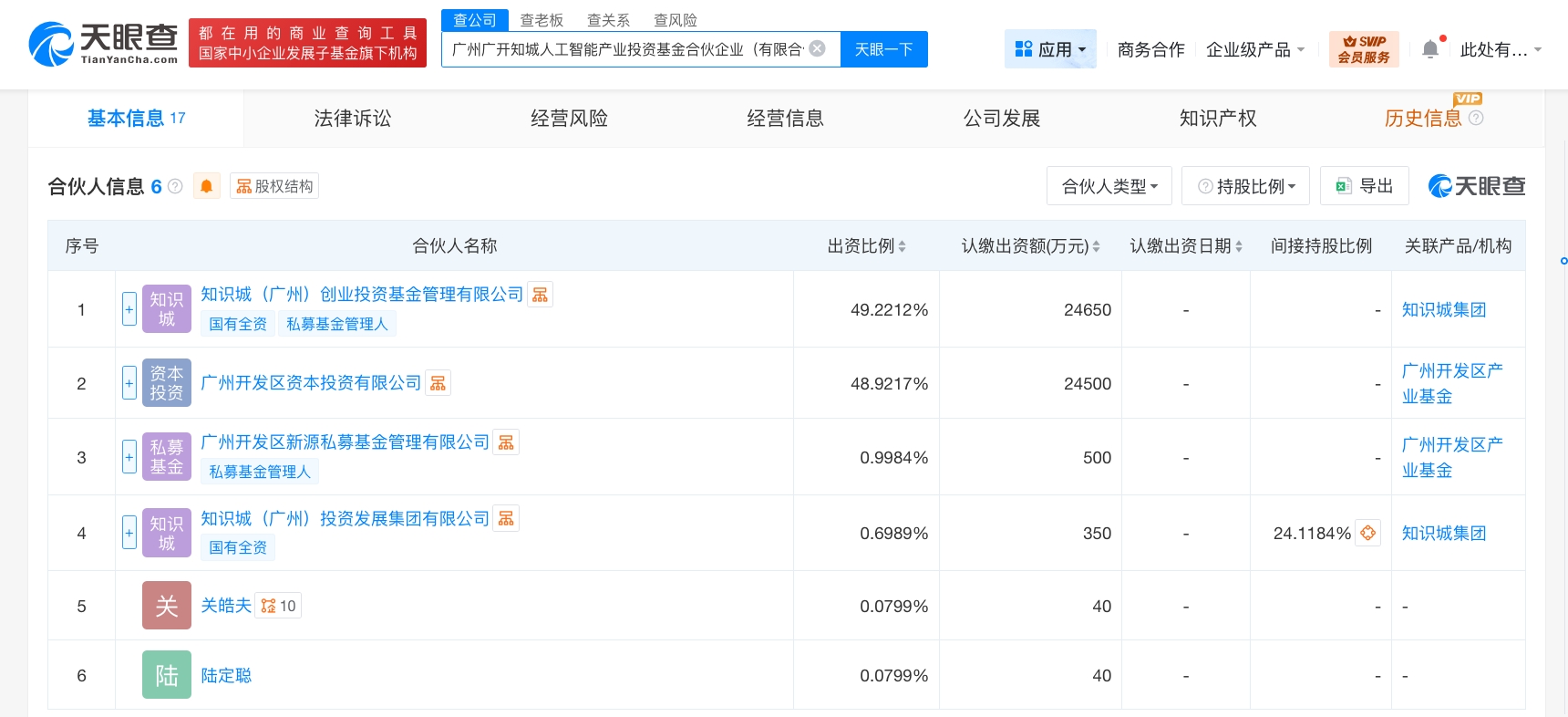Open the 合伙人类型 filter dropdown
The height and width of the screenshot is (717, 1568).
tap(1109, 186)
